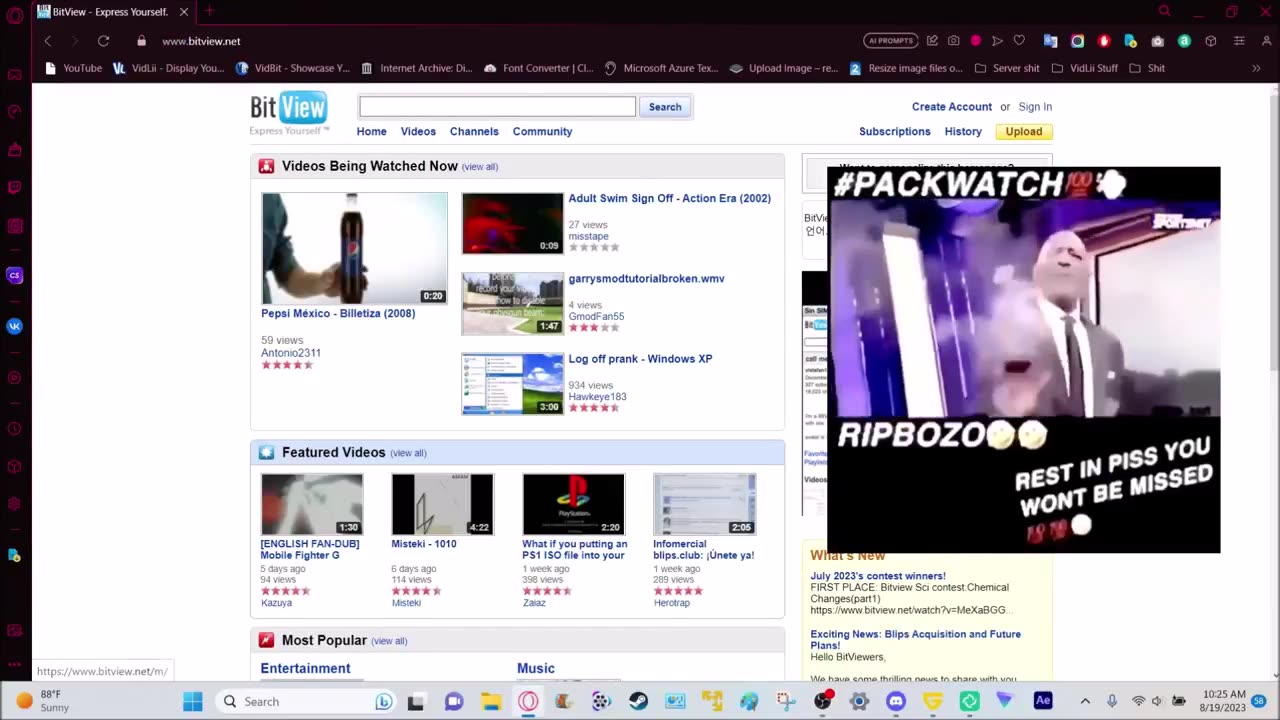This screenshot has height=720, width=1280.
Task: Go to the Community menu item
Action: click(x=542, y=131)
